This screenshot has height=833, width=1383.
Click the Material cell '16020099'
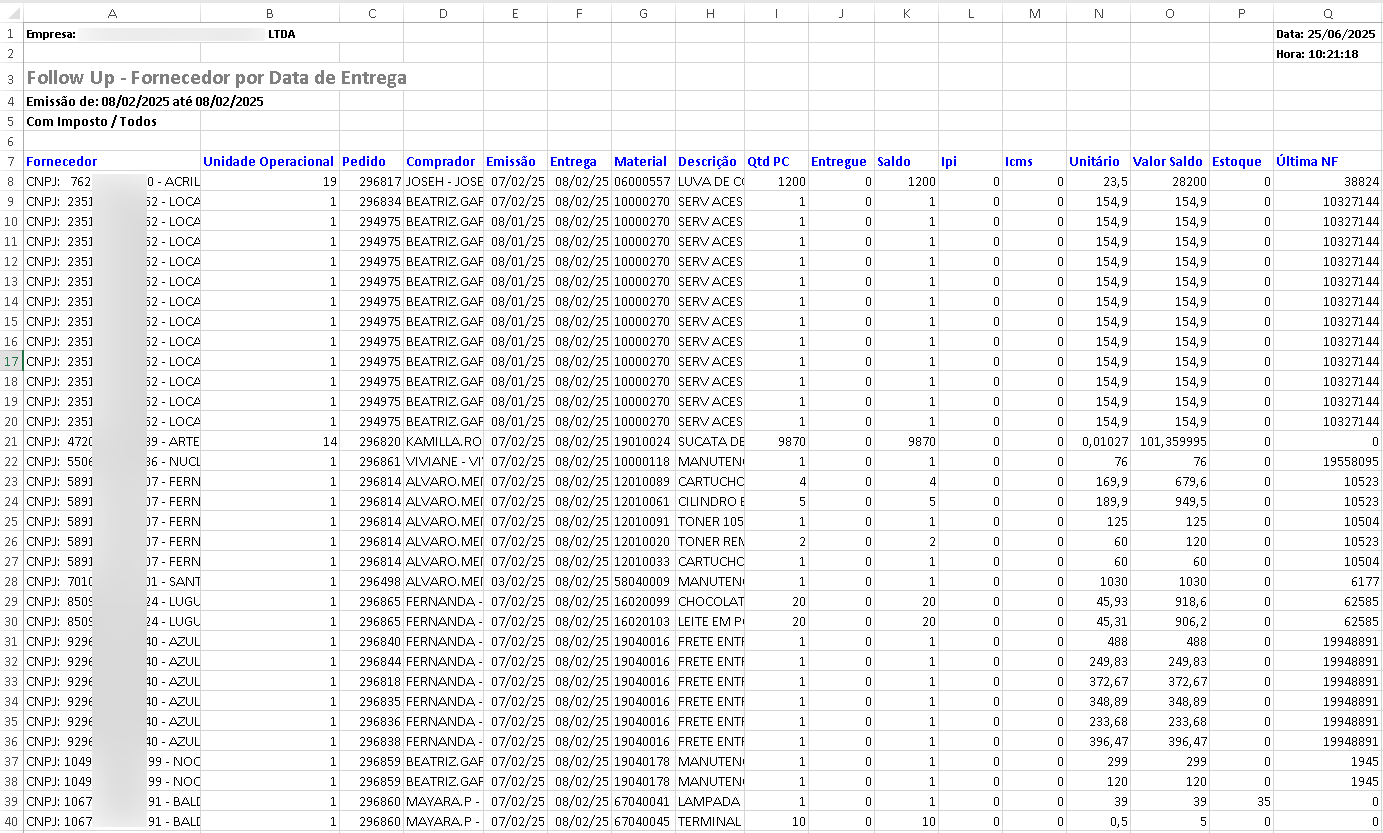(643, 601)
